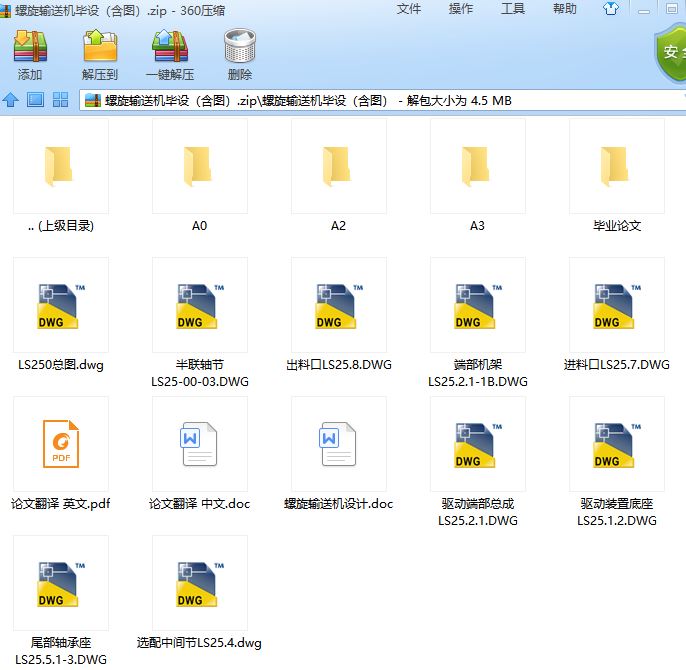686x670 pixels.
Task: Open the 文件 menu
Action: (x=409, y=9)
